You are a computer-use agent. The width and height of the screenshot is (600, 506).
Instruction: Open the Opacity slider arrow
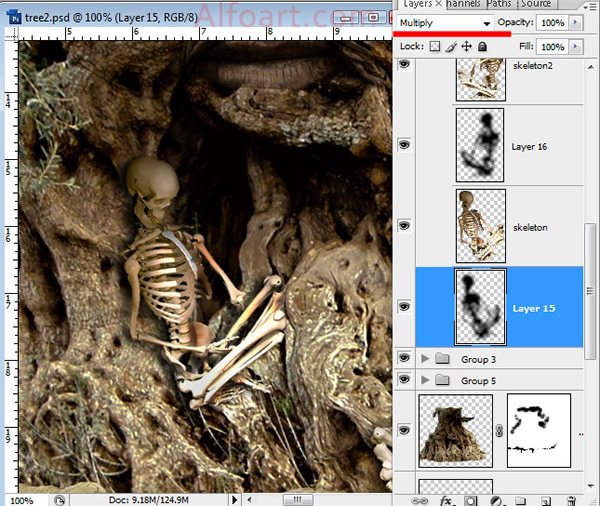pyautogui.click(x=576, y=22)
